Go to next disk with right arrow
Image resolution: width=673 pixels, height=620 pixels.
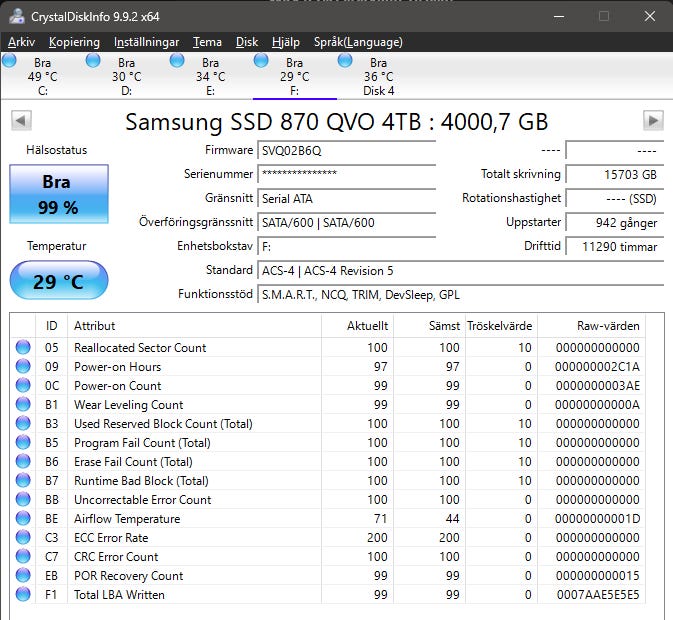(x=653, y=121)
